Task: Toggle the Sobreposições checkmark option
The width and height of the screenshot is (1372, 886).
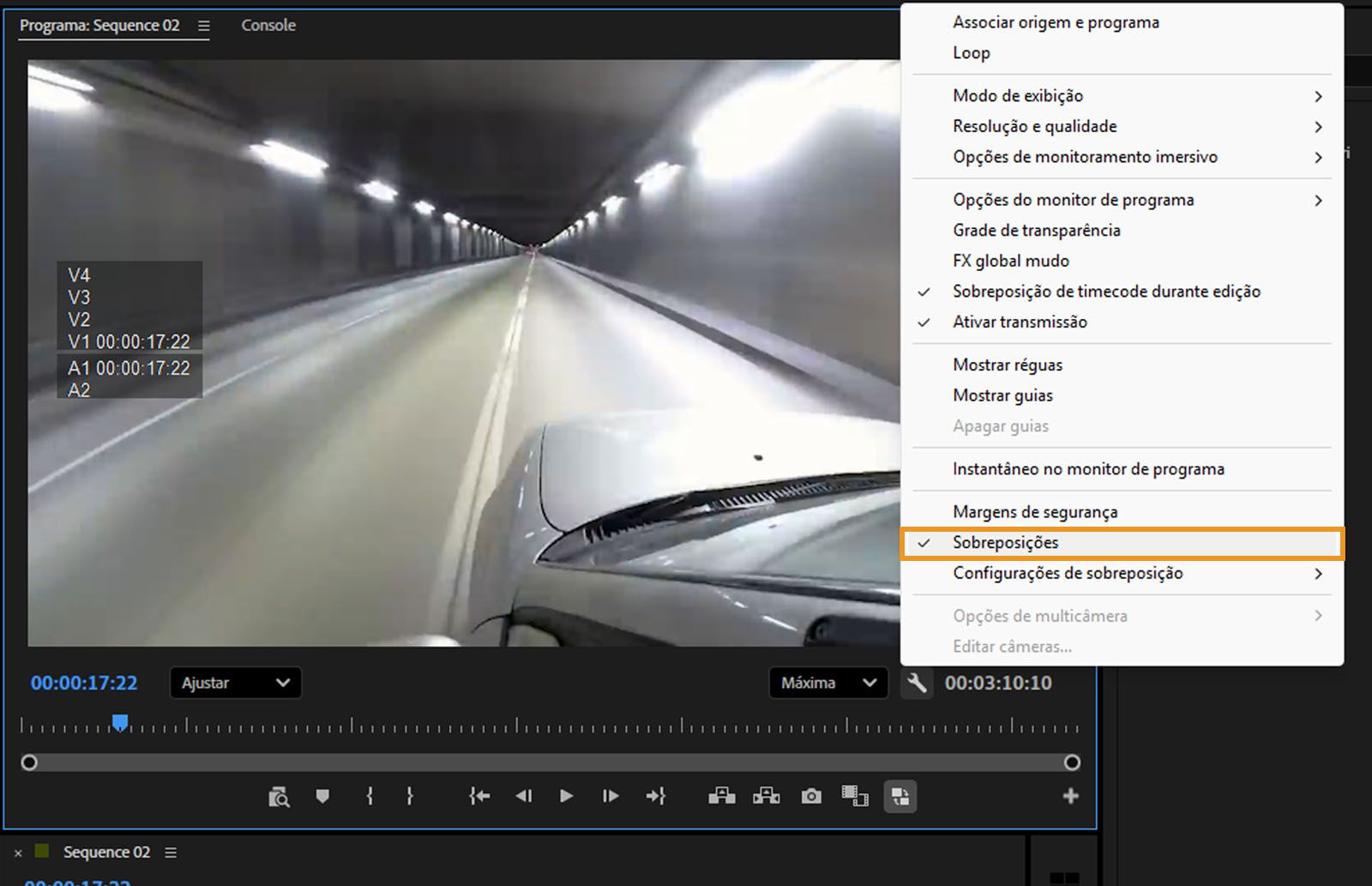Action: pos(1005,542)
